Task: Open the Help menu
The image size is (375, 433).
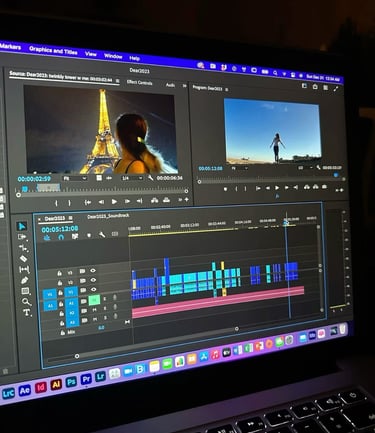Action: 134,58
